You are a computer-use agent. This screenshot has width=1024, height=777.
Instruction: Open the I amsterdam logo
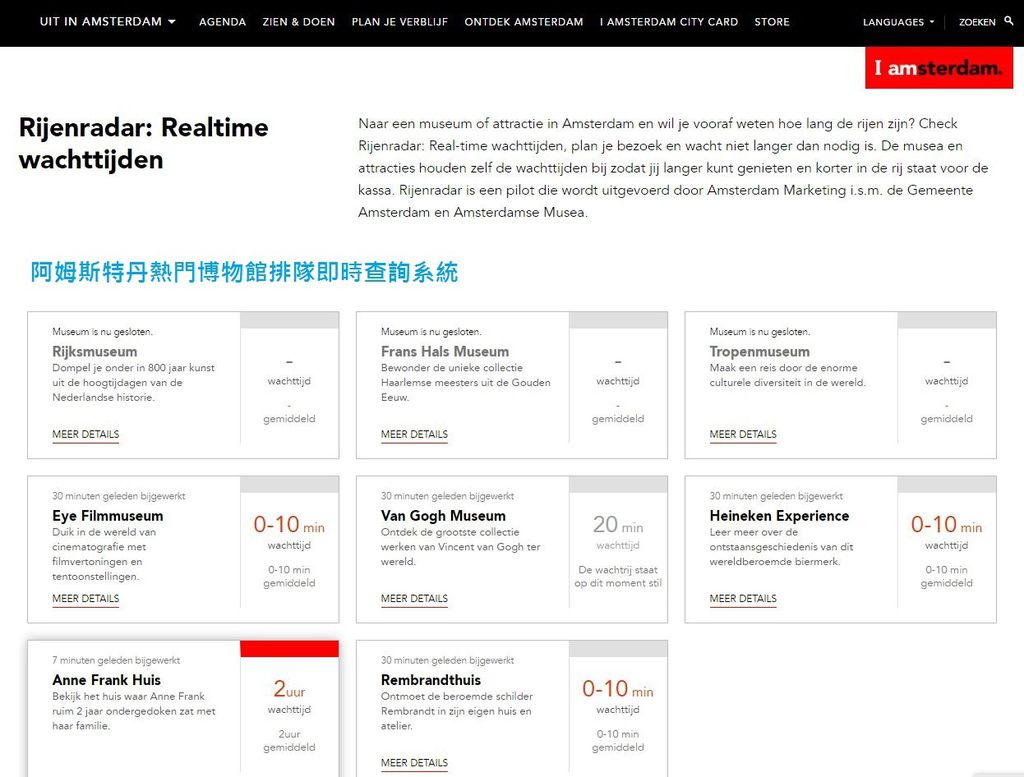click(938, 67)
